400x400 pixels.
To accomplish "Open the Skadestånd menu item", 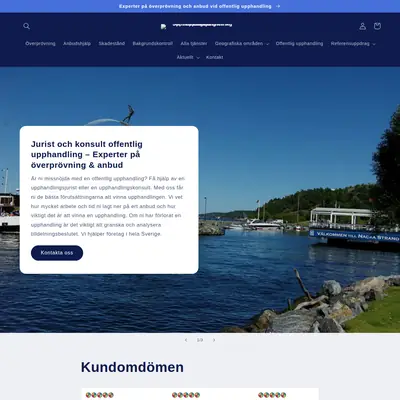I will 112,44.
